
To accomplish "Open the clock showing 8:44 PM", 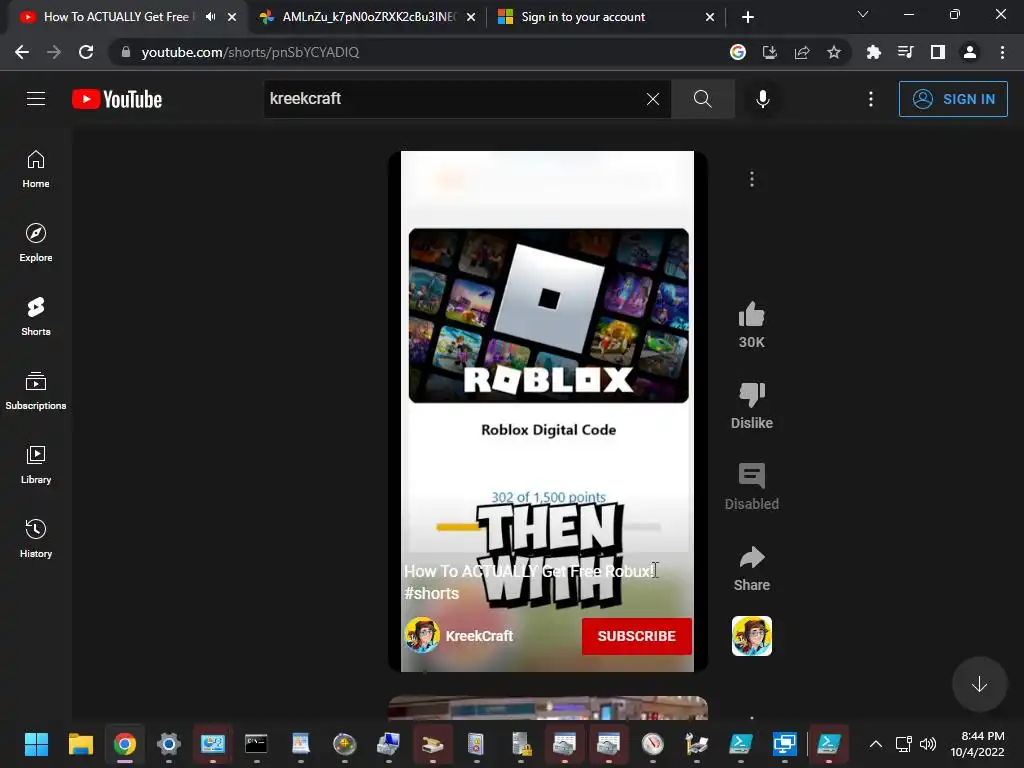I will tap(978, 744).
